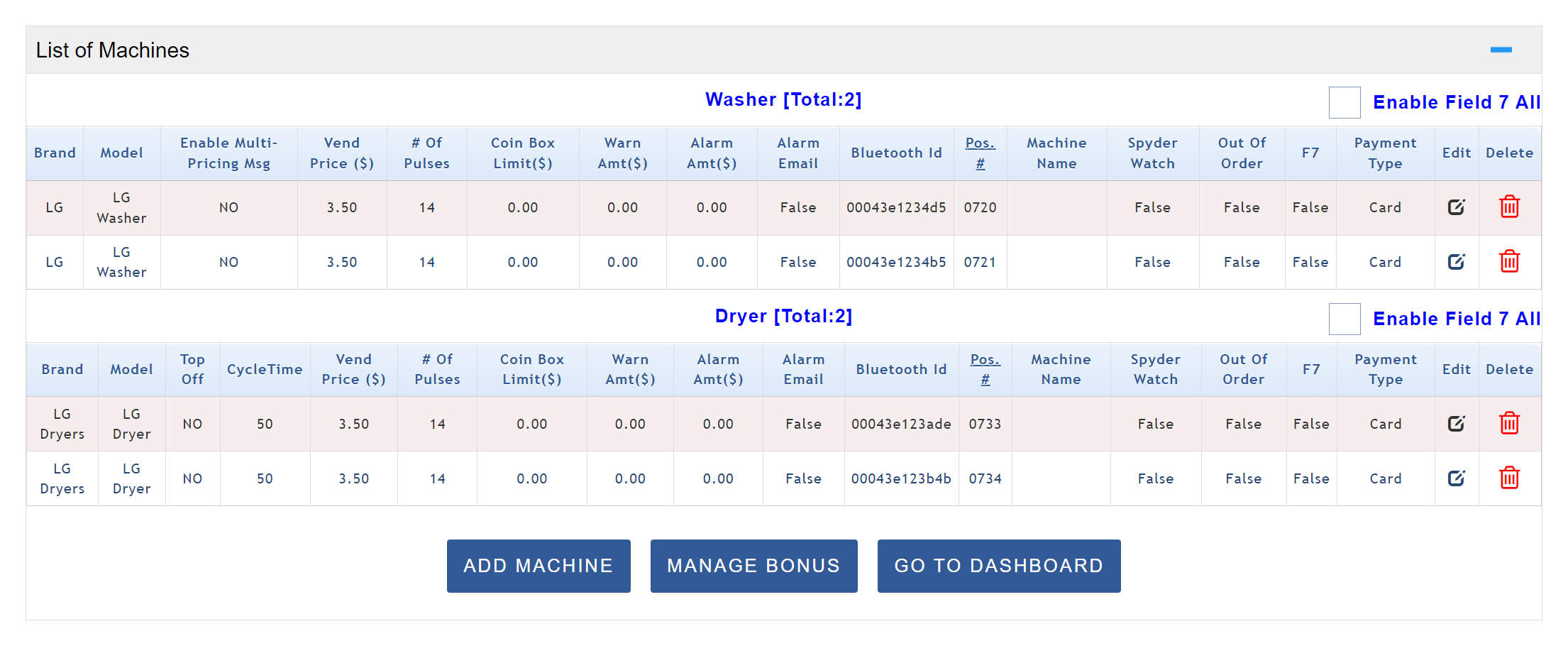Image resolution: width=1568 pixels, height=646 pixels.
Task: Check Enable Field 7 All for washers
Action: [x=1345, y=103]
